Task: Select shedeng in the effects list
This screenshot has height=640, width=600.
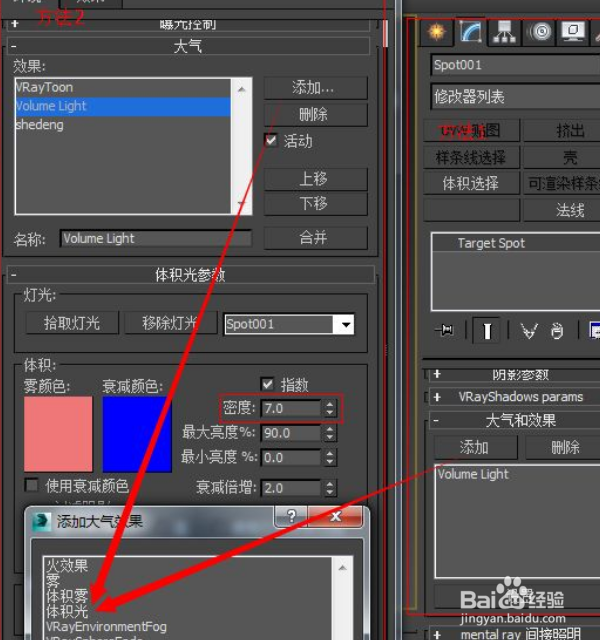Action: pos(122,125)
